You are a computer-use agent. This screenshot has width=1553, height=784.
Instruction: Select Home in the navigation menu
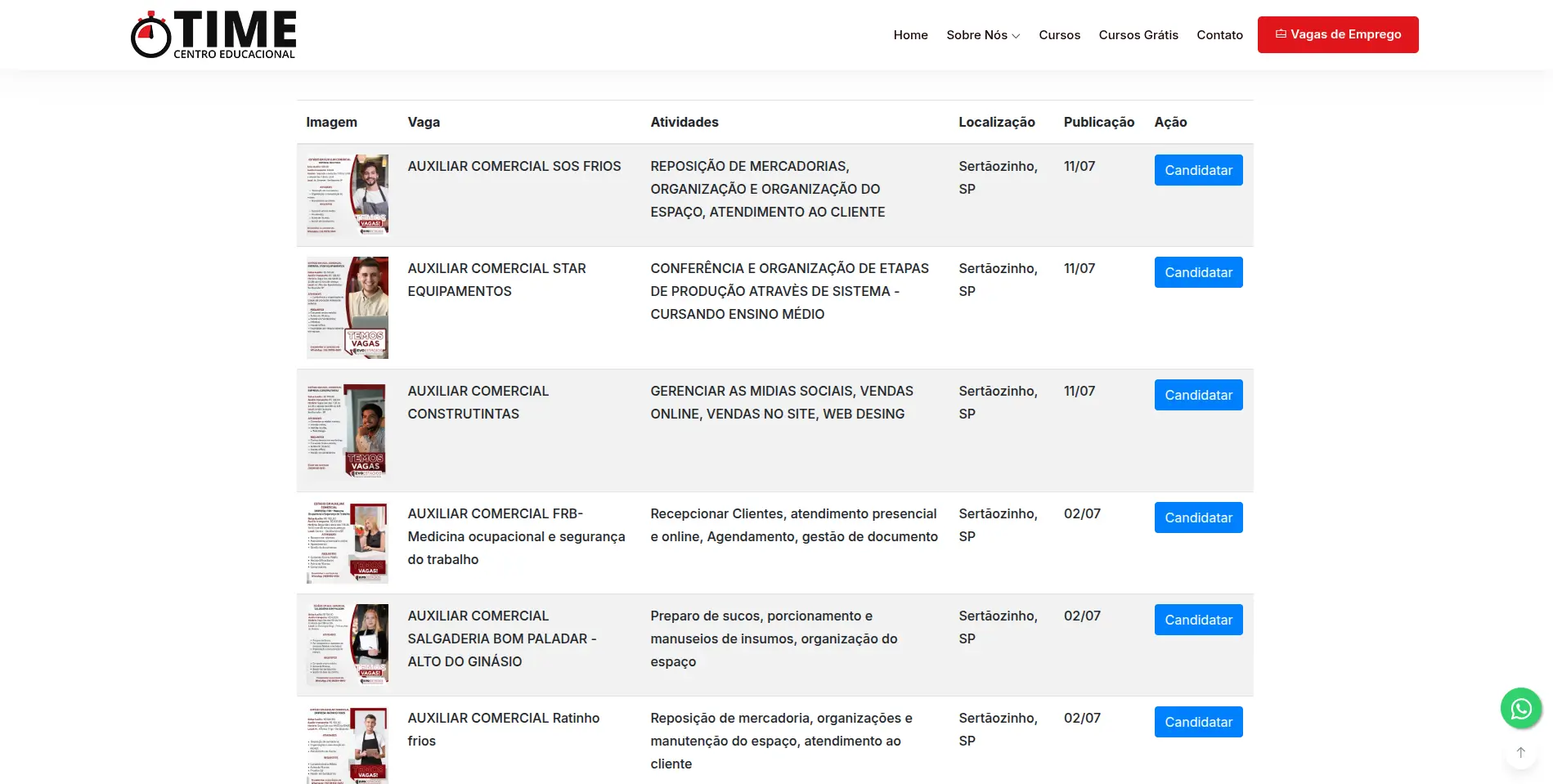coord(910,35)
